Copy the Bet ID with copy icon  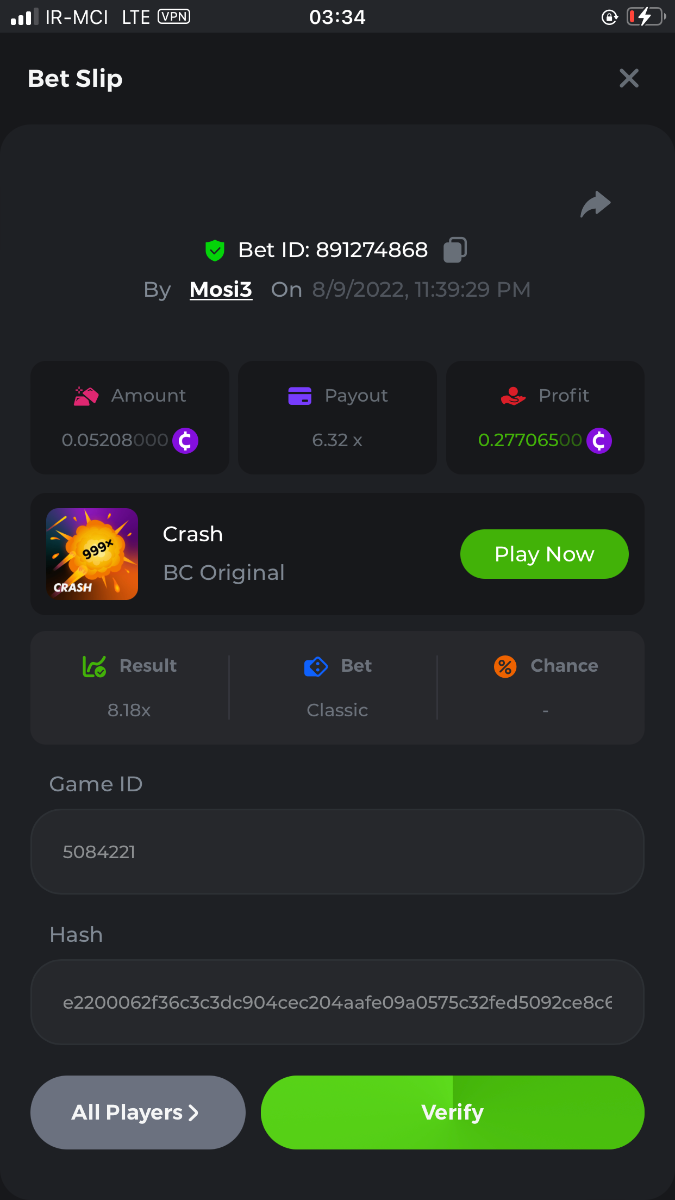tap(455, 250)
